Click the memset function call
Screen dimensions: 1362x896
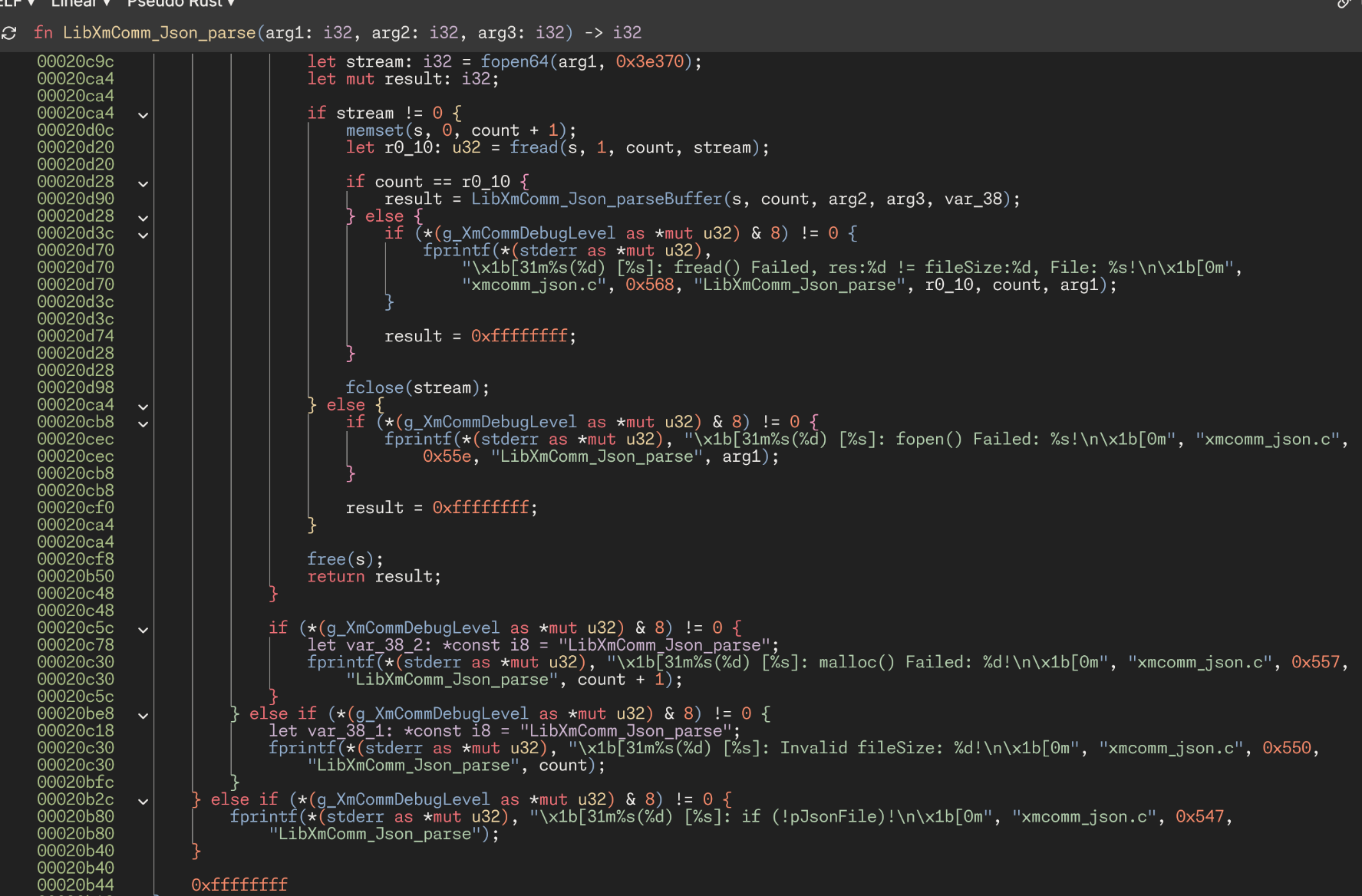pyautogui.click(x=374, y=130)
